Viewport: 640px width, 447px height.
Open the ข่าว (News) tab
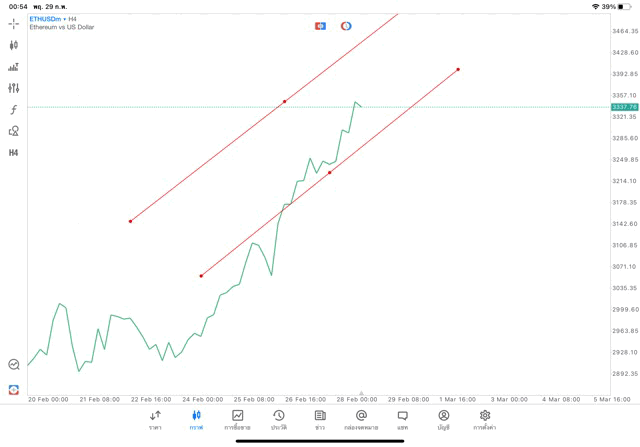(x=320, y=420)
